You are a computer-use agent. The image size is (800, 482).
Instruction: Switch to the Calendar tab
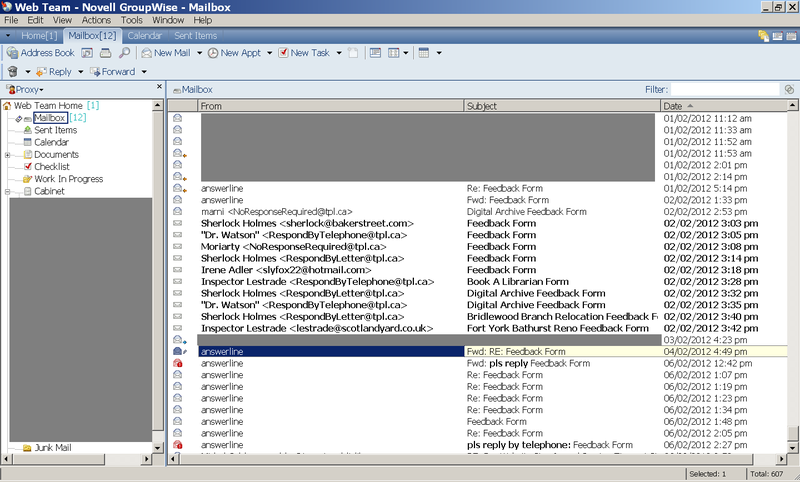tap(144, 36)
